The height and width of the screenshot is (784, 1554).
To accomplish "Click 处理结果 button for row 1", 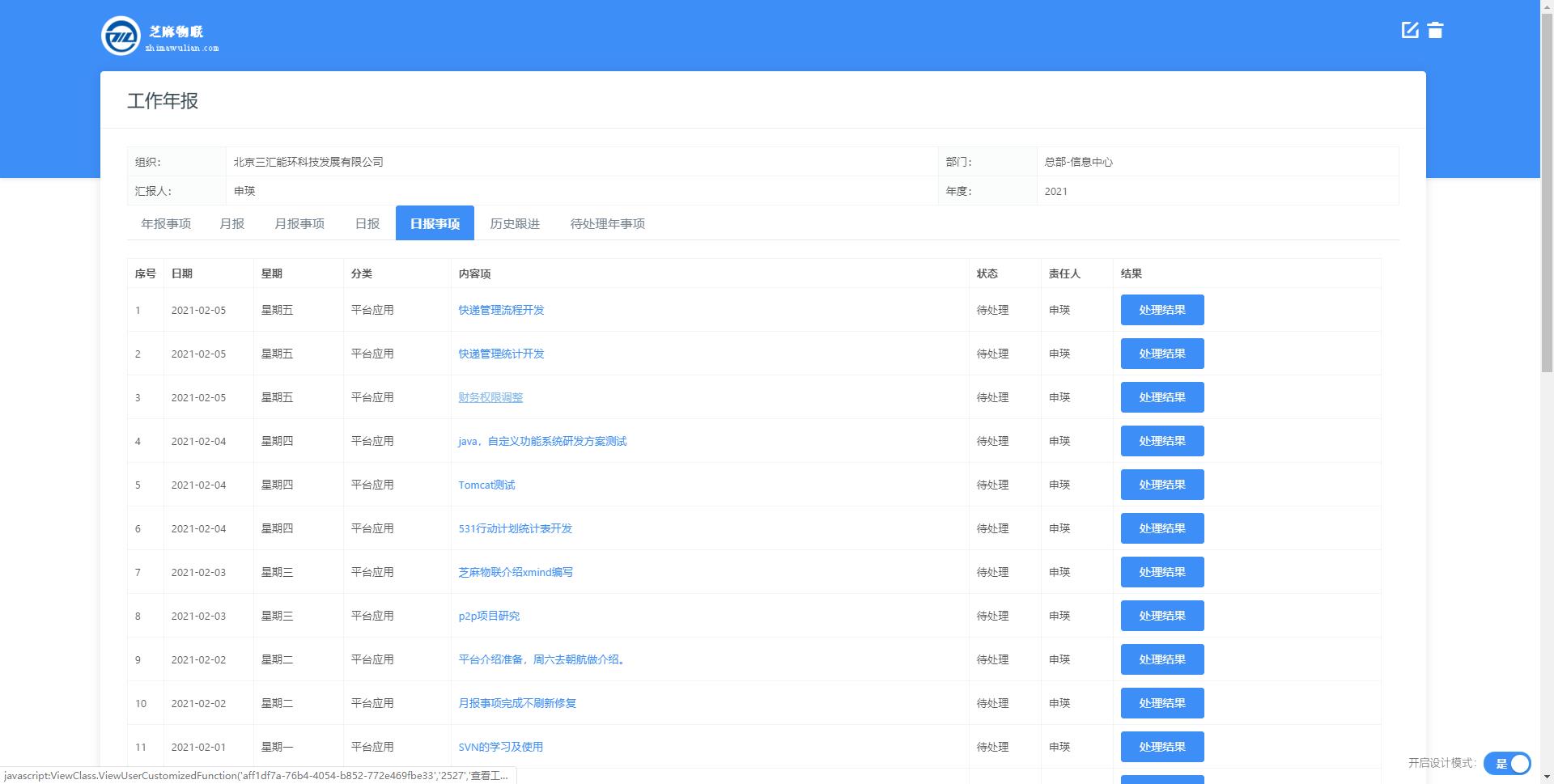I will 1162,310.
